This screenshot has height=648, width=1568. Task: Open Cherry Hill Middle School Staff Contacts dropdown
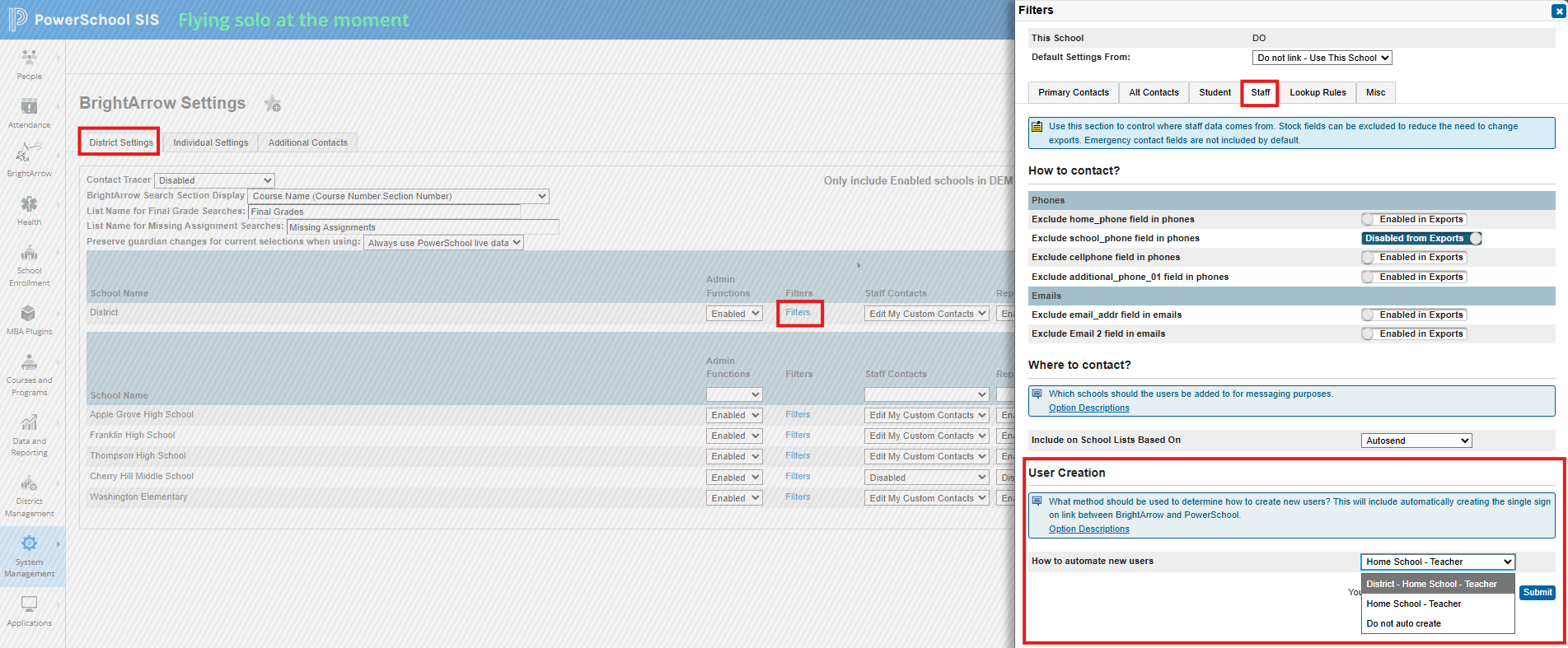pyautogui.click(x=927, y=478)
